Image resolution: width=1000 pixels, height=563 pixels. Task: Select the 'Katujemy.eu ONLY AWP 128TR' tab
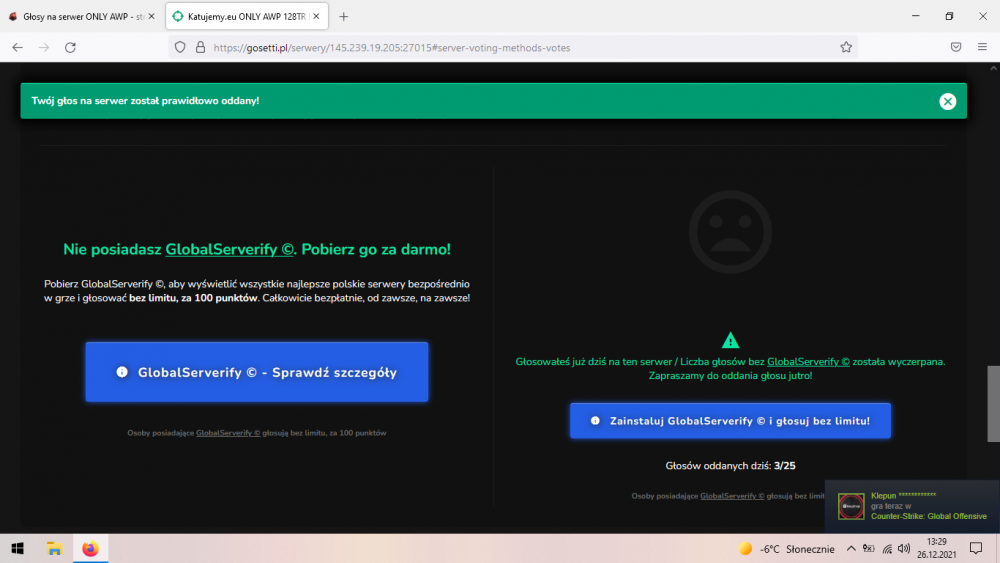click(247, 17)
